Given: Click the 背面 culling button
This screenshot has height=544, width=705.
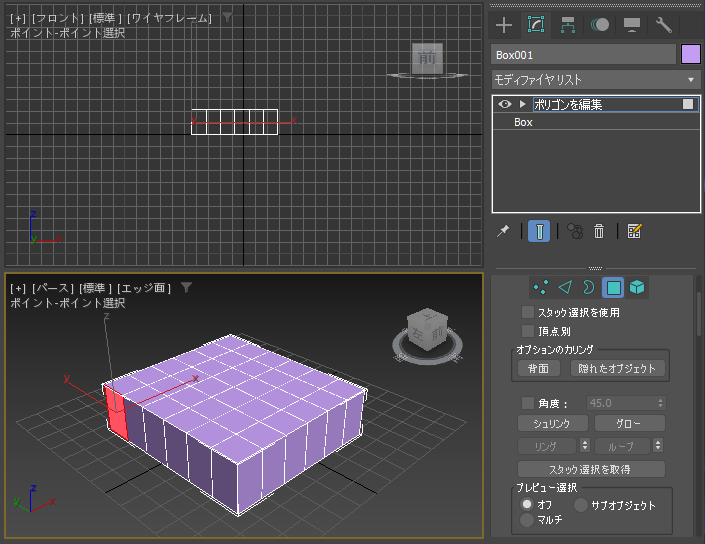Looking at the screenshot, I should tap(538, 369).
